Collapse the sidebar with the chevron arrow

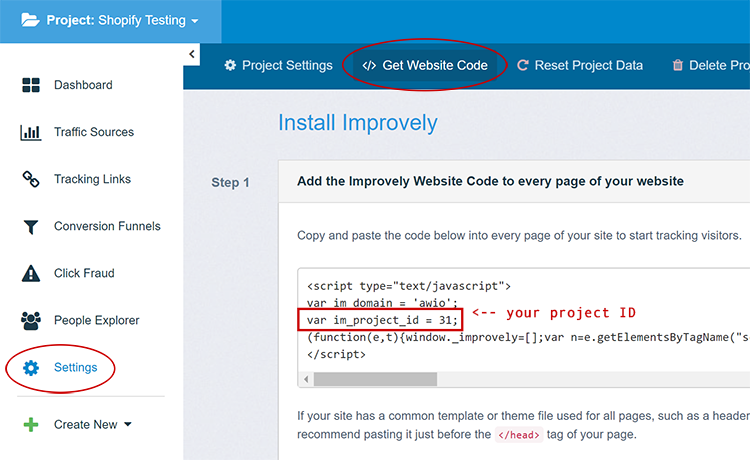pos(192,54)
